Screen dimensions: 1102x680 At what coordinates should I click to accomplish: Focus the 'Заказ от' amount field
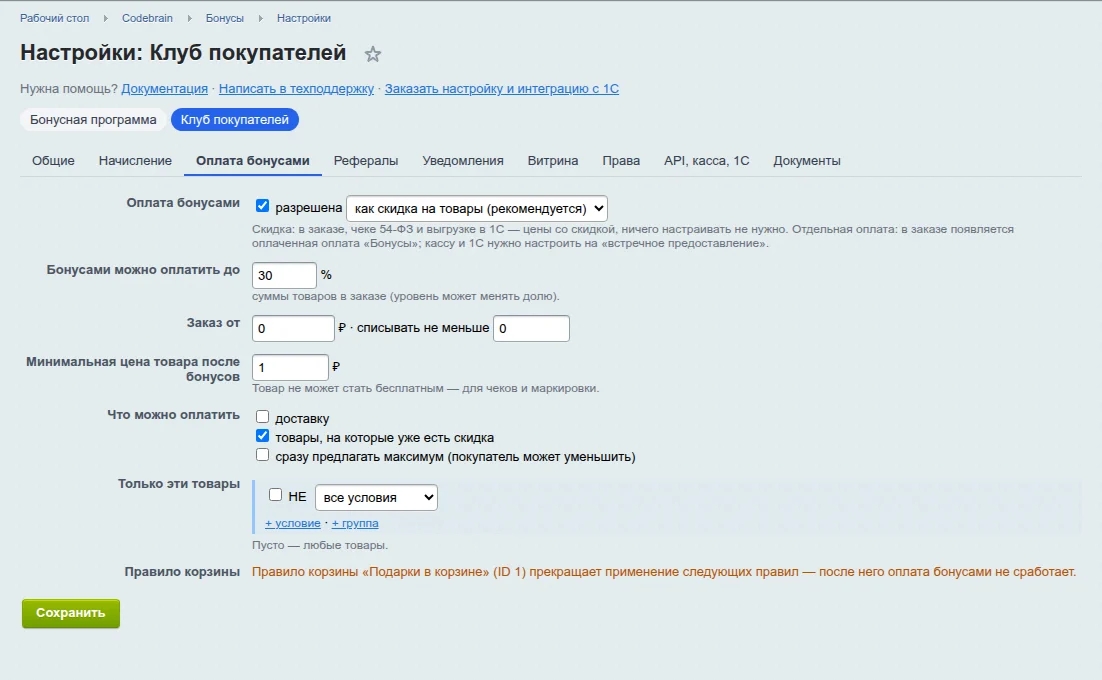point(294,328)
